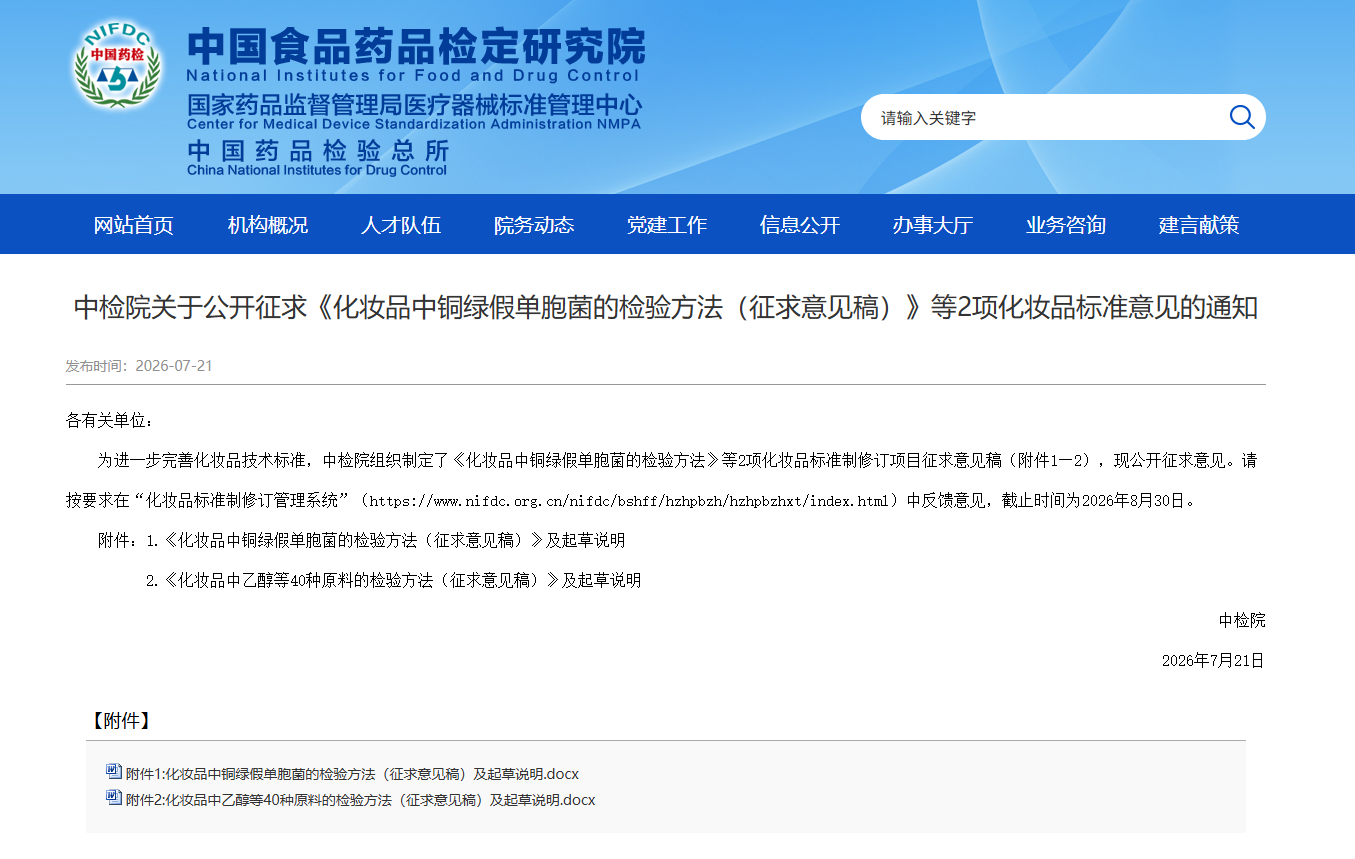Image resolution: width=1355 pixels, height=859 pixels.
Task: Select 人才队伍 in the navigation bar
Action: click(x=401, y=225)
